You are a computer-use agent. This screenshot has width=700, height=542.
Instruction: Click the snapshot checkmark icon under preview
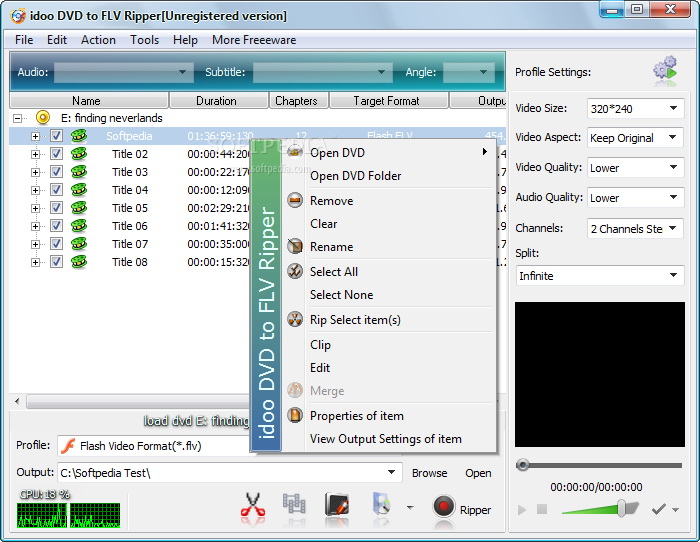[x=658, y=509]
